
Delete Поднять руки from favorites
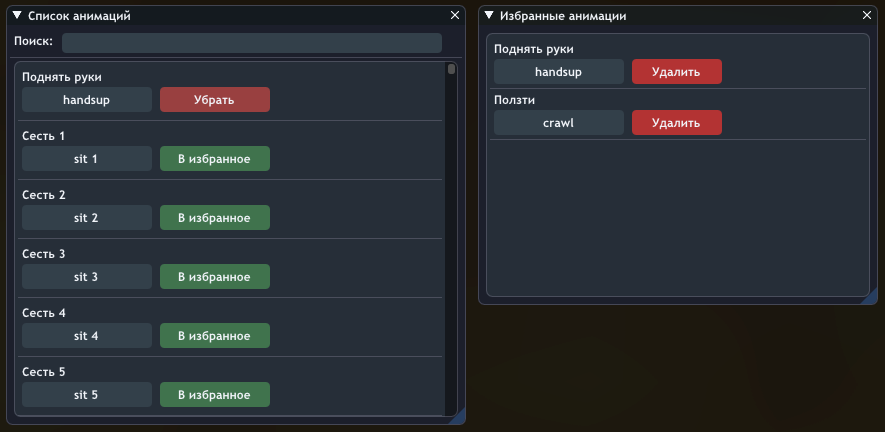point(677,72)
